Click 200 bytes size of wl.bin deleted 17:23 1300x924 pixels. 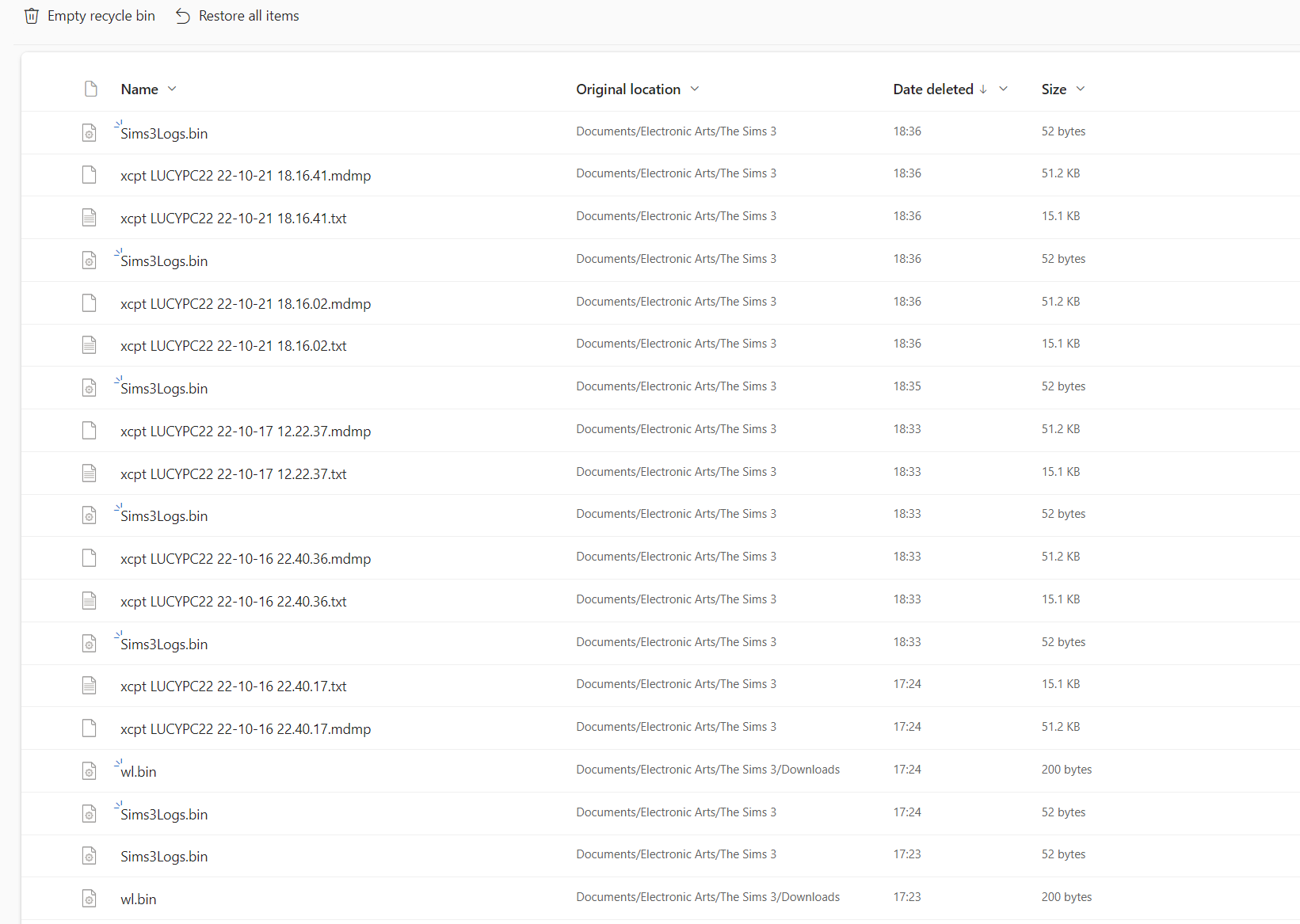pyautogui.click(x=1066, y=897)
